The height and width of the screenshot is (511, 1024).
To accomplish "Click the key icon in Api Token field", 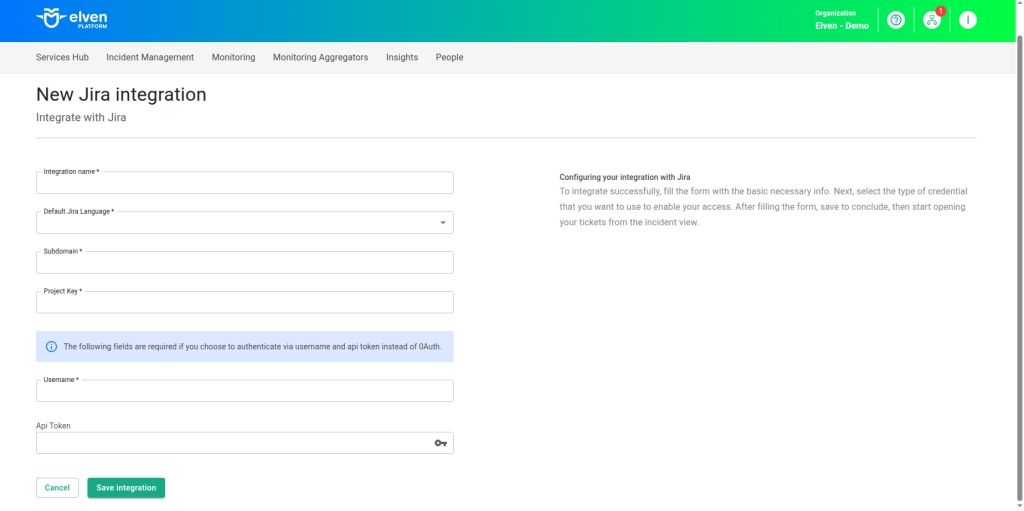I will click(440, 443).
